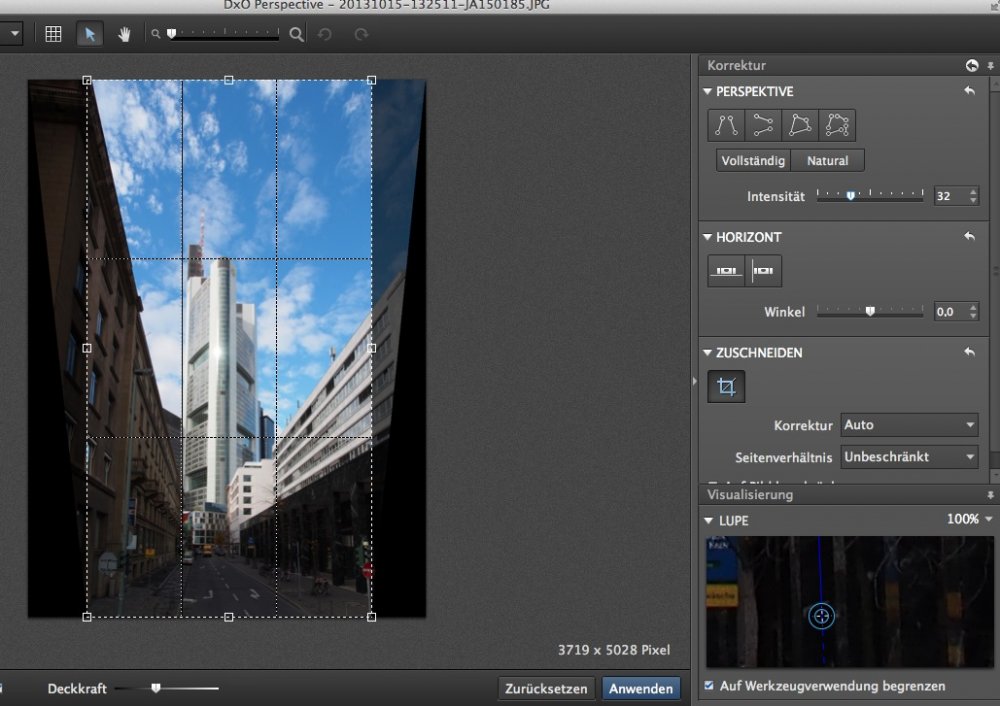This screenshot has width=1000, height=706.
Task: Click the zoom-in magnifier icon
Action: coord(296,34)
